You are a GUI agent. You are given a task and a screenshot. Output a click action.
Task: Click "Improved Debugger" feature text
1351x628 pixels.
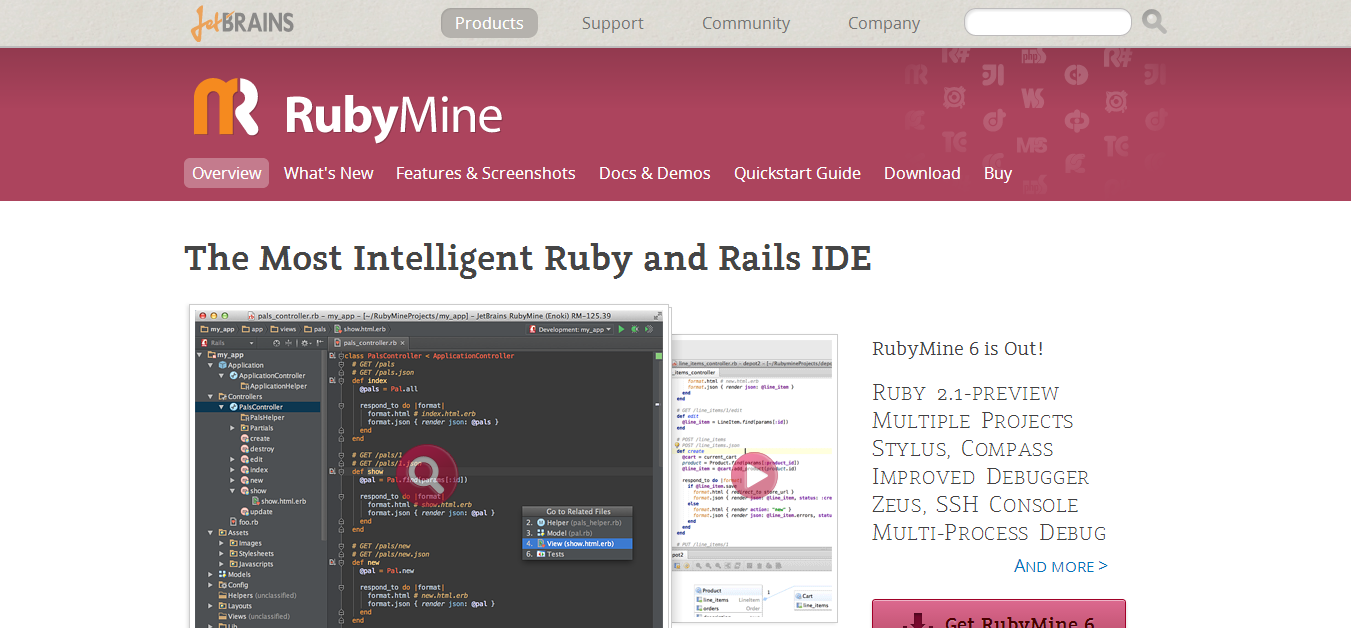pos(981,477)
